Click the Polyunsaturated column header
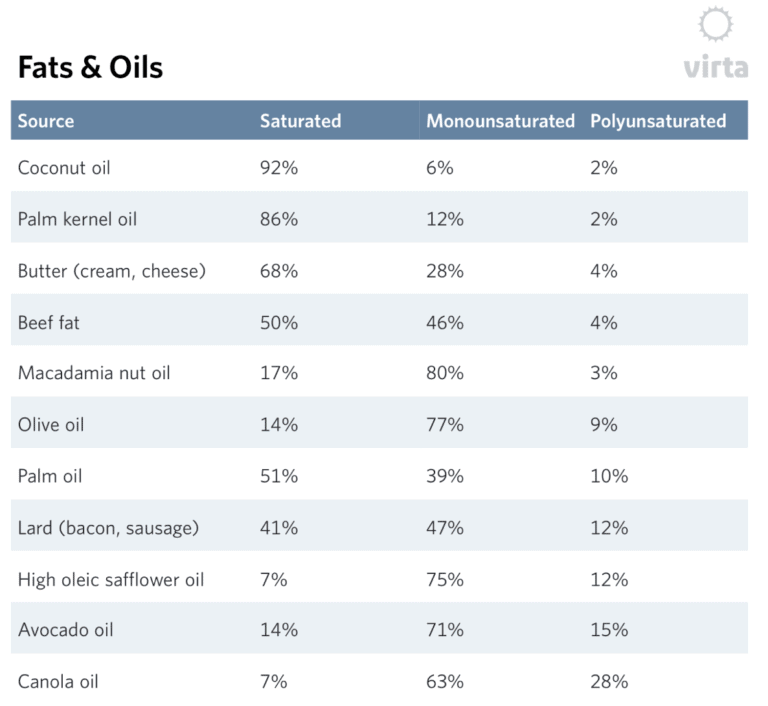This screenshot has height=706, width=768. click(x=658, y=121)
